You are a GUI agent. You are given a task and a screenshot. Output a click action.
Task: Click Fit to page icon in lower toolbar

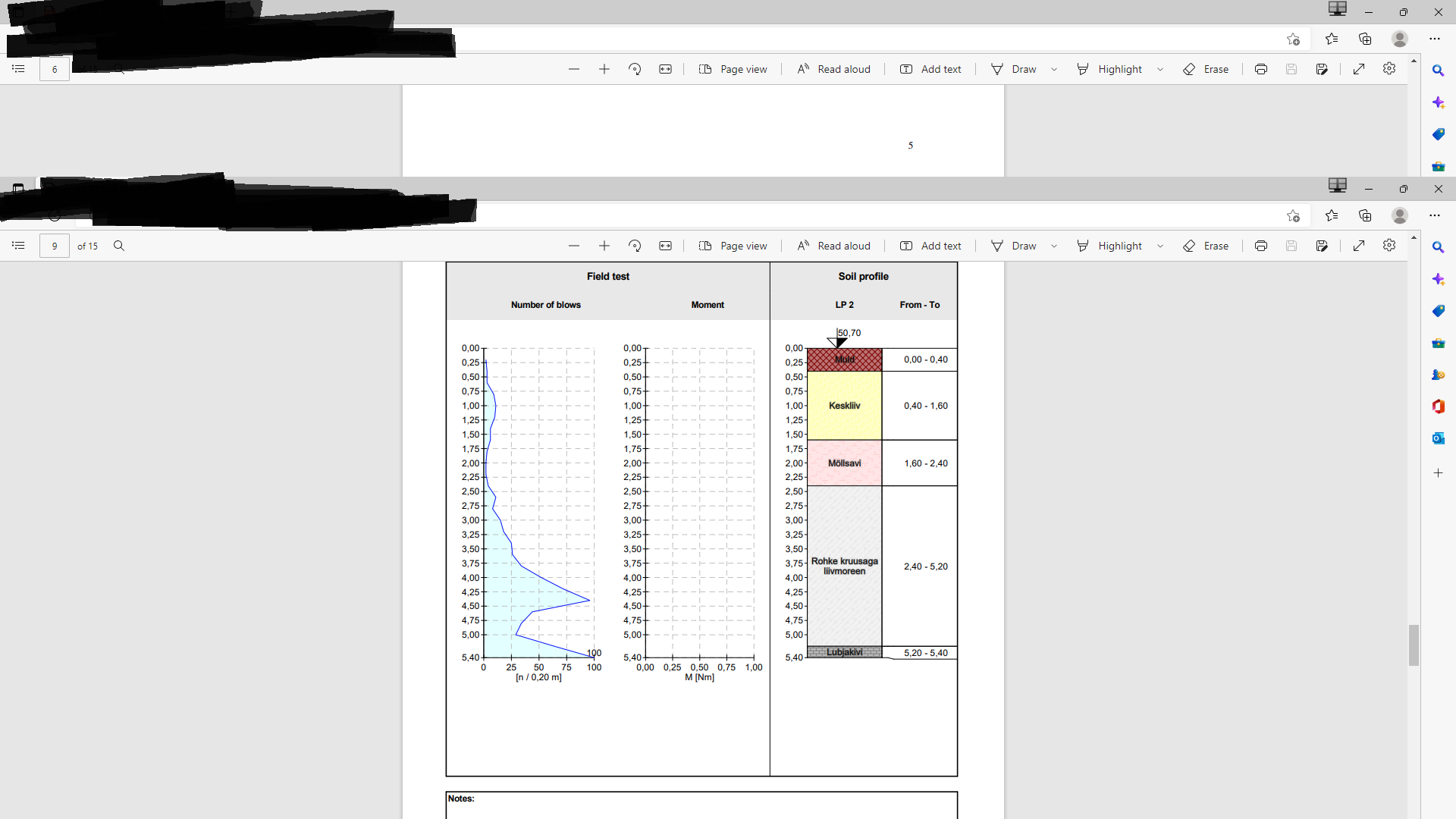click(665, 246)
